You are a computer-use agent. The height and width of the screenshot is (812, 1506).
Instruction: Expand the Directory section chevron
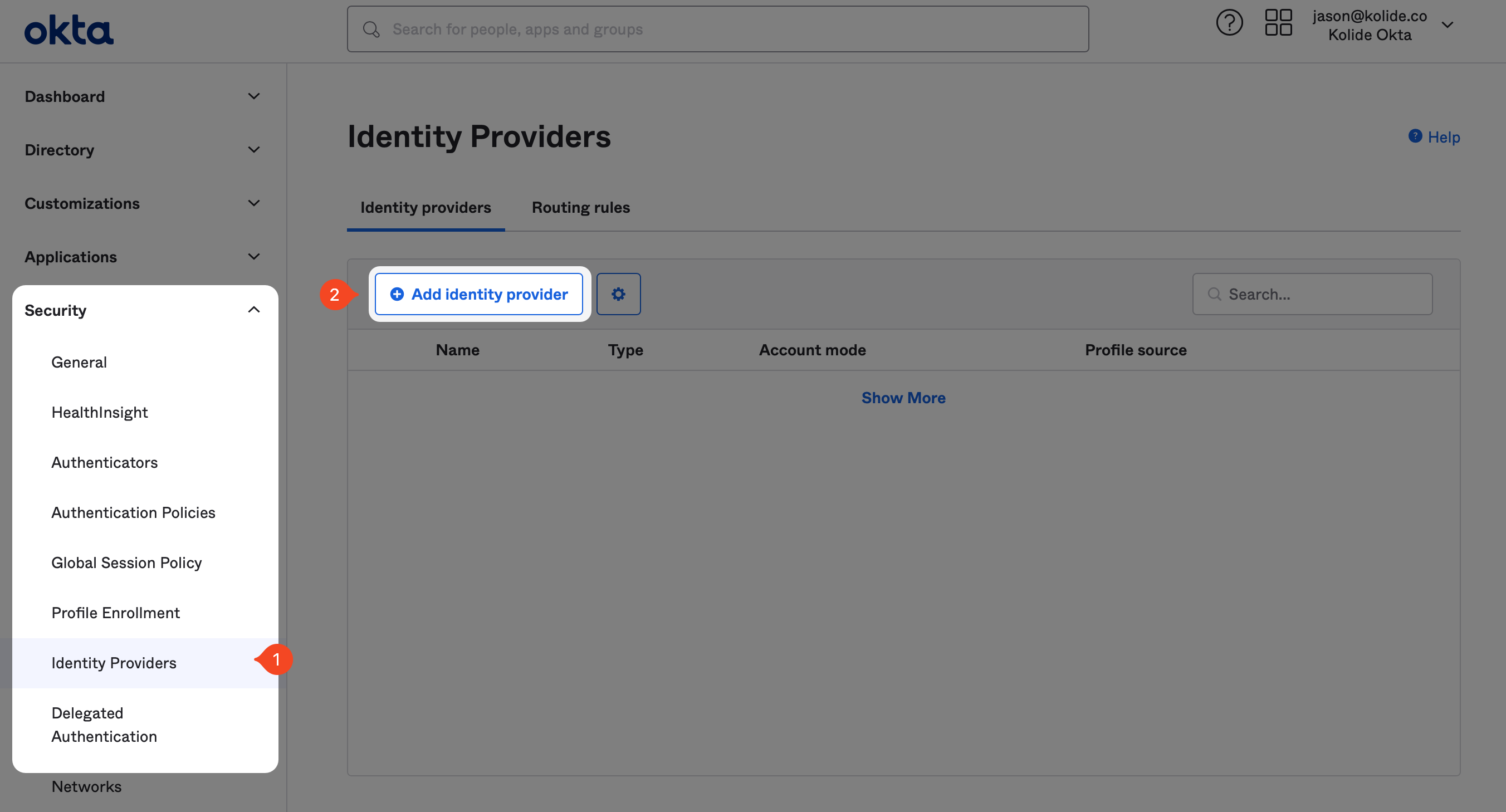coord(254,150)
